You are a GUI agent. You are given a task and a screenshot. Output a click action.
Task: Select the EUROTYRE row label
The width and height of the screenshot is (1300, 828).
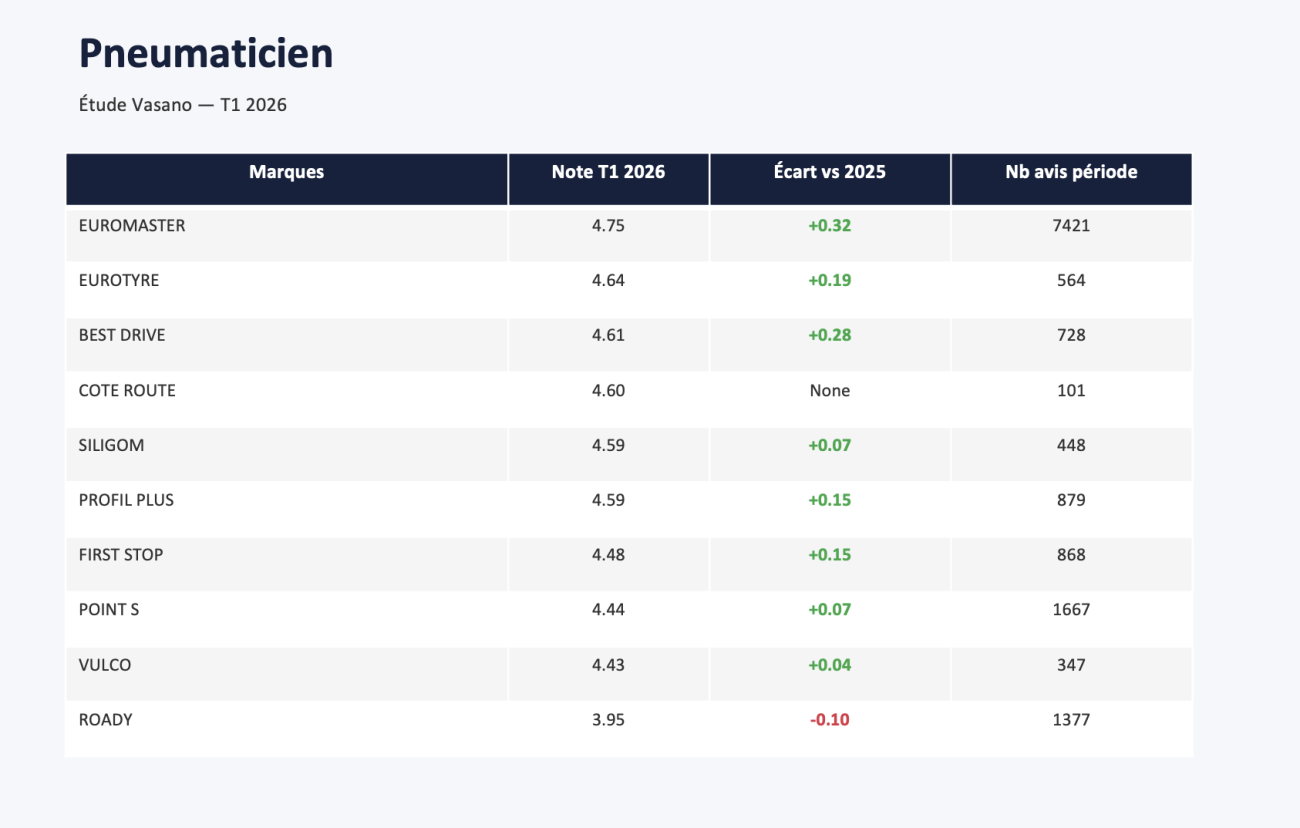click(x=119, y=281)
